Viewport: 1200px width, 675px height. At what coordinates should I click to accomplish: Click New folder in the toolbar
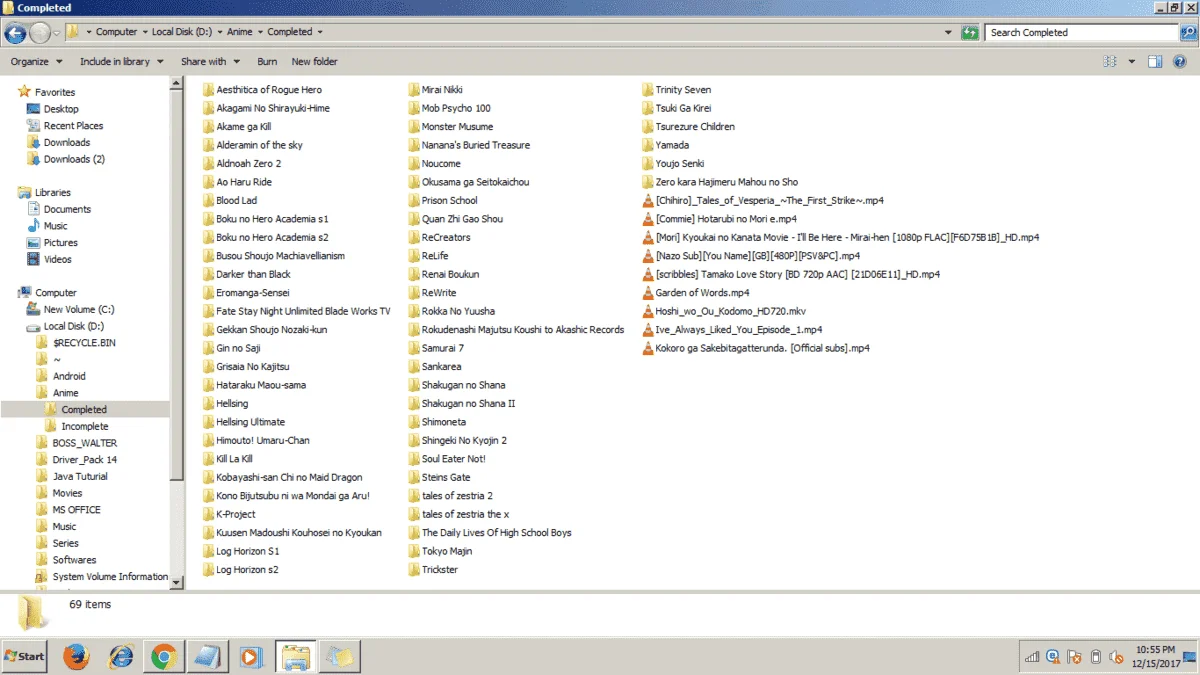[314, 61]
